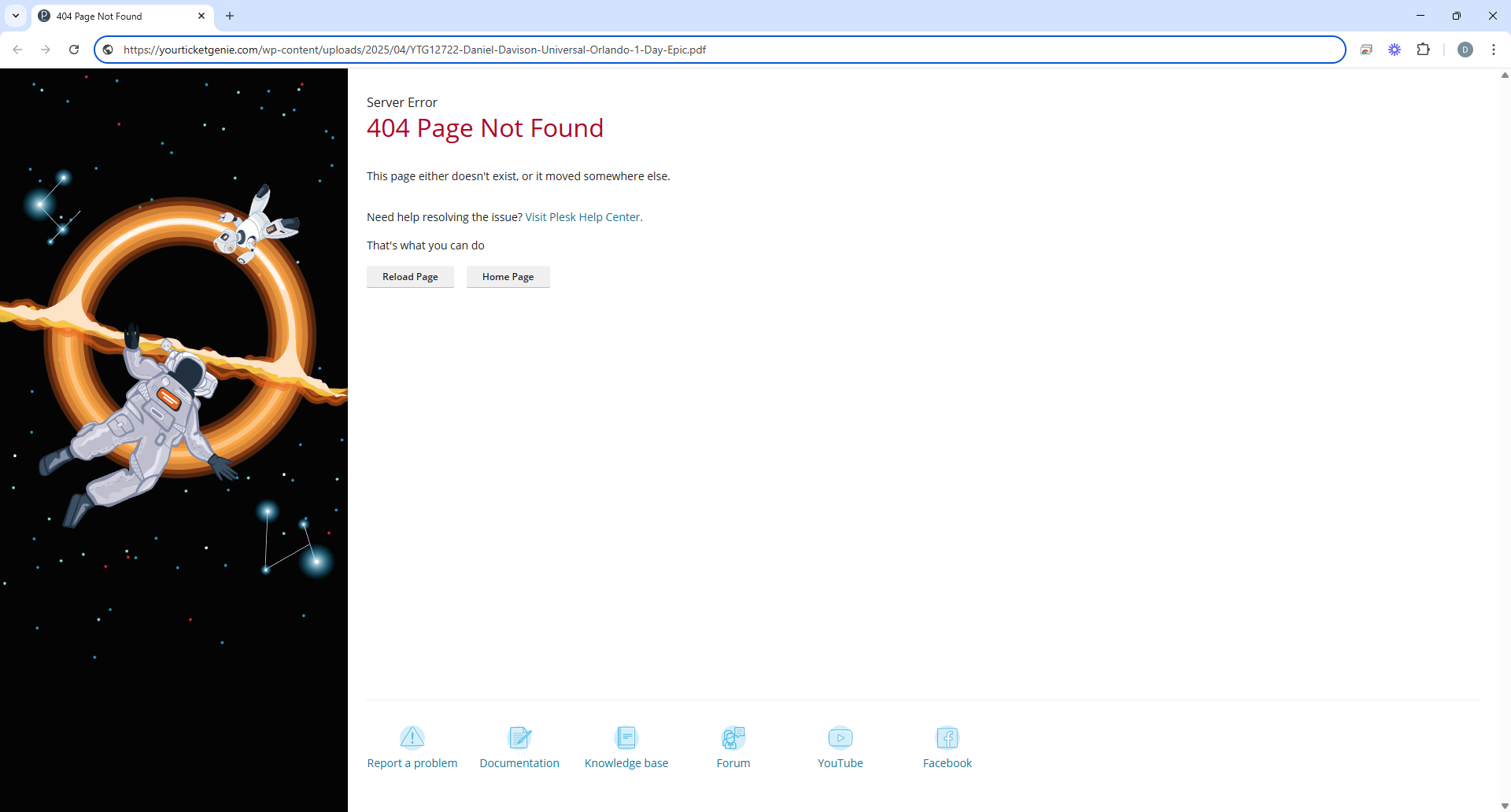Open a new tab with plus button
The image size is (1511, 812).
pos(230,16)
